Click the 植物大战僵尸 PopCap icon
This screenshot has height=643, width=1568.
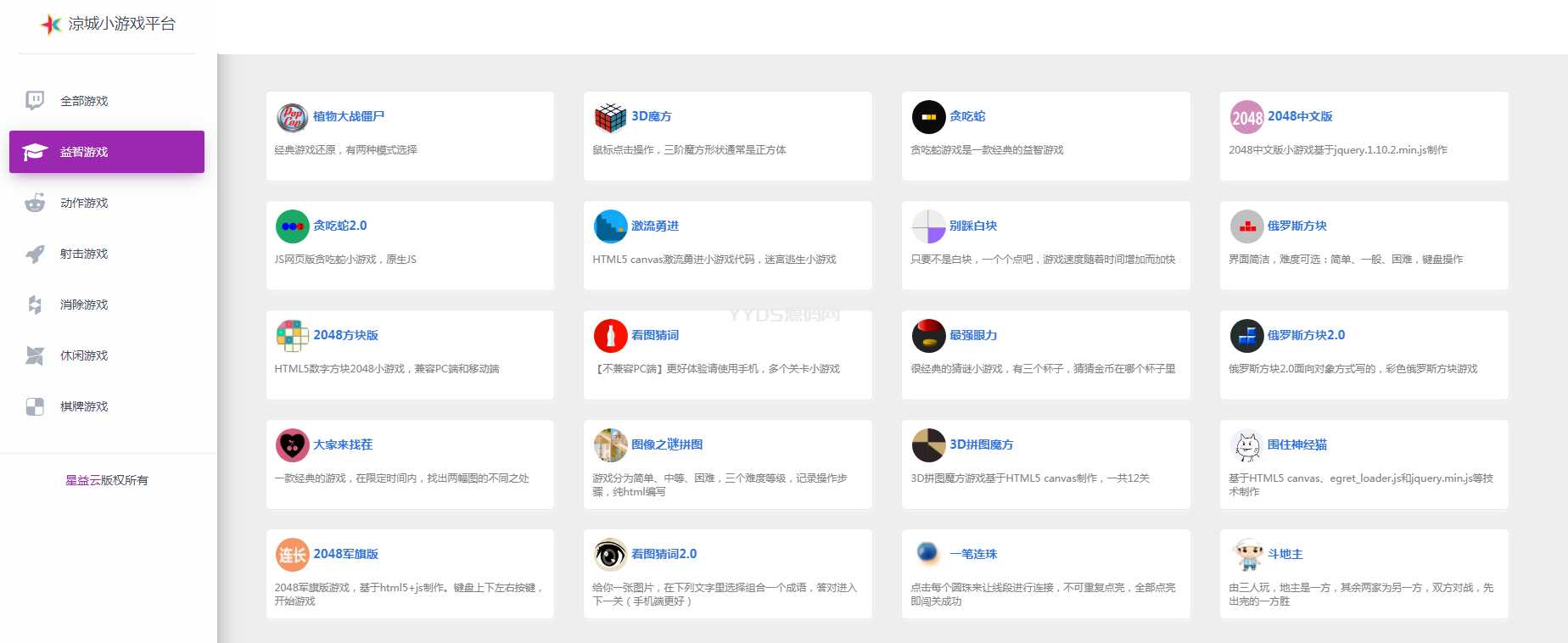(x=292, y=118)
